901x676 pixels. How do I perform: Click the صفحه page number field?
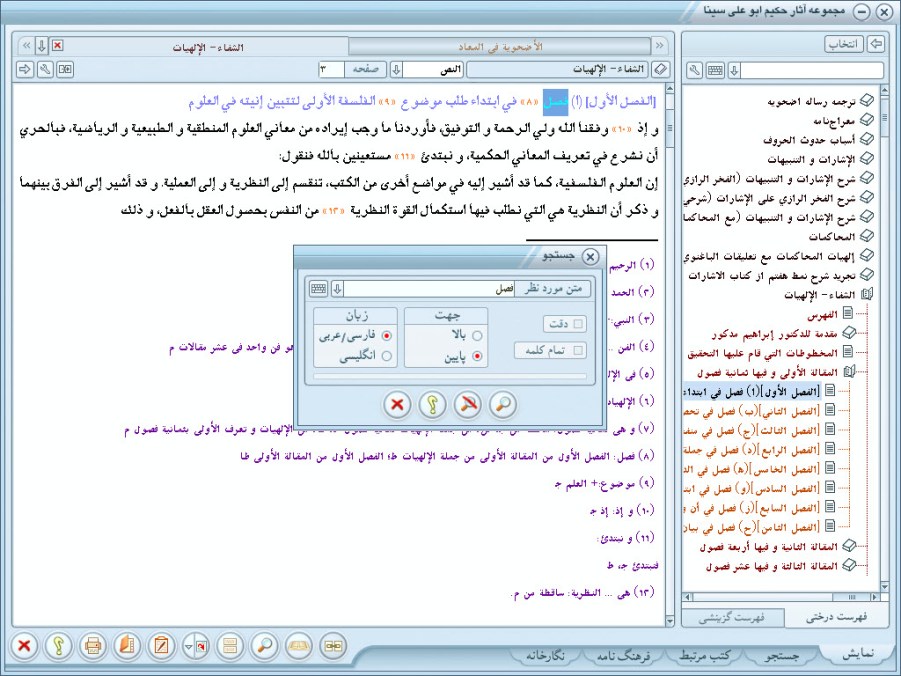point(331,70)
